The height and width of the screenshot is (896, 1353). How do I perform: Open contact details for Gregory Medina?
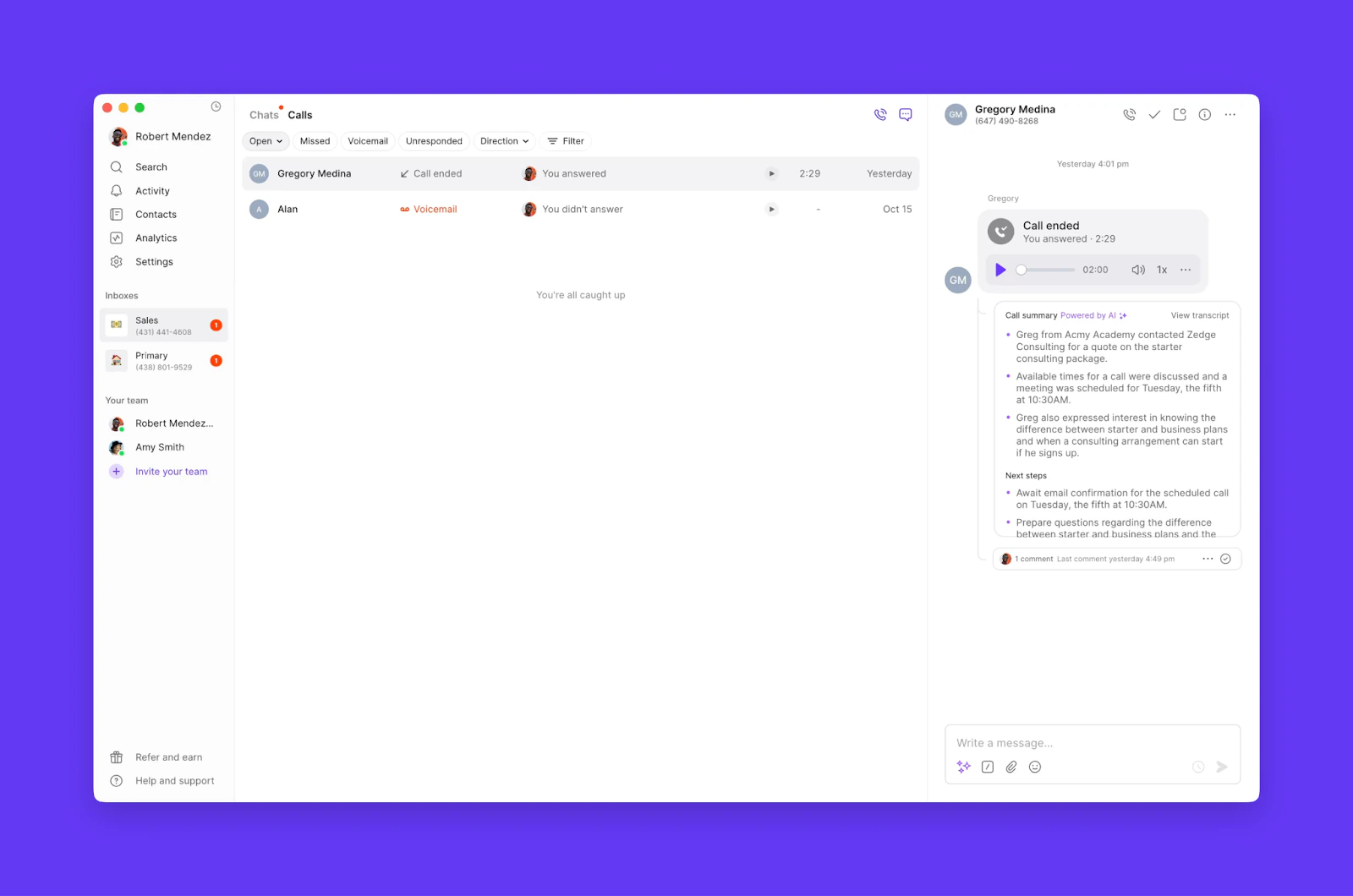tap(1204, 114)
